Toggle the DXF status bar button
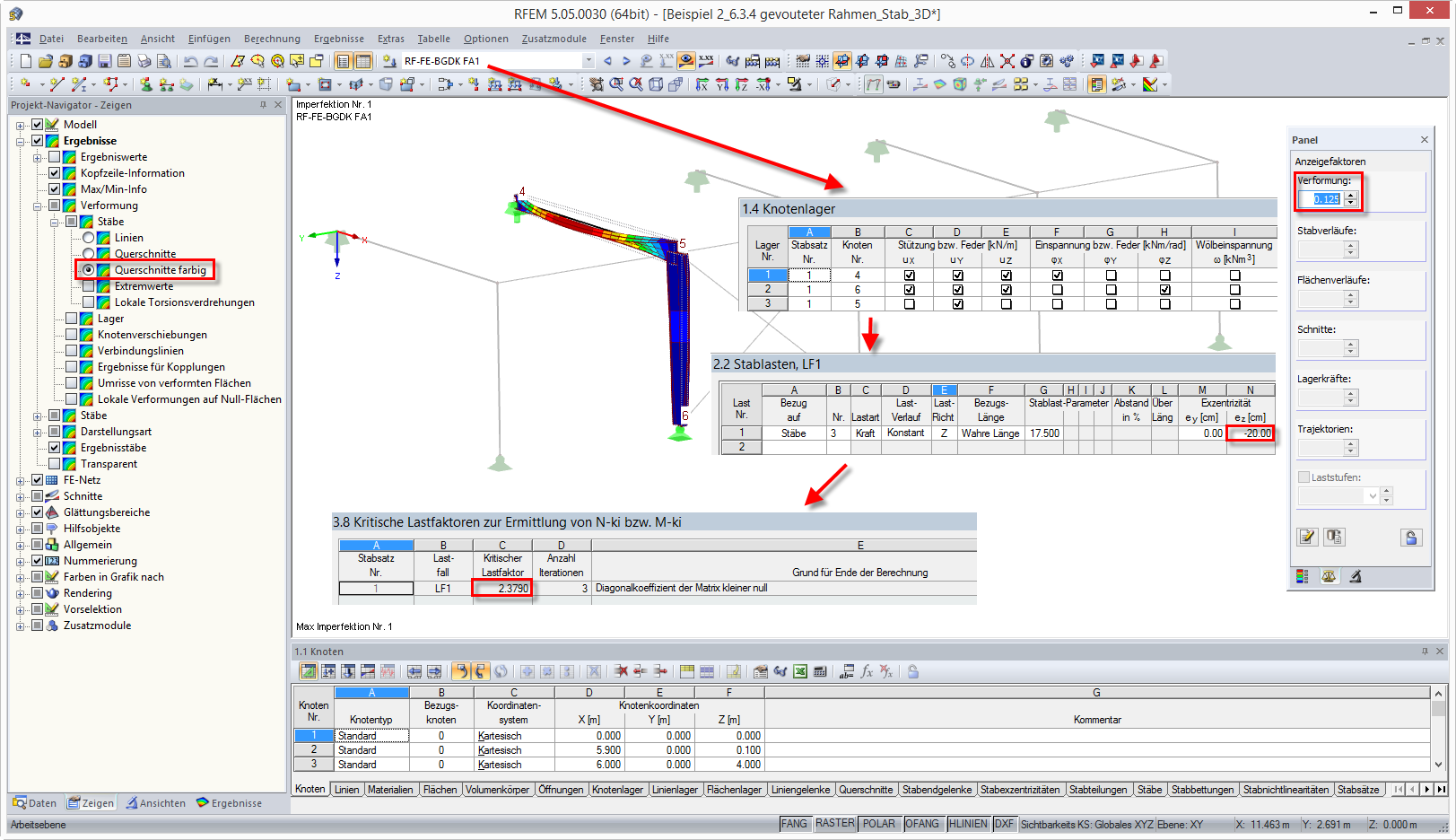 [1004, 824]
